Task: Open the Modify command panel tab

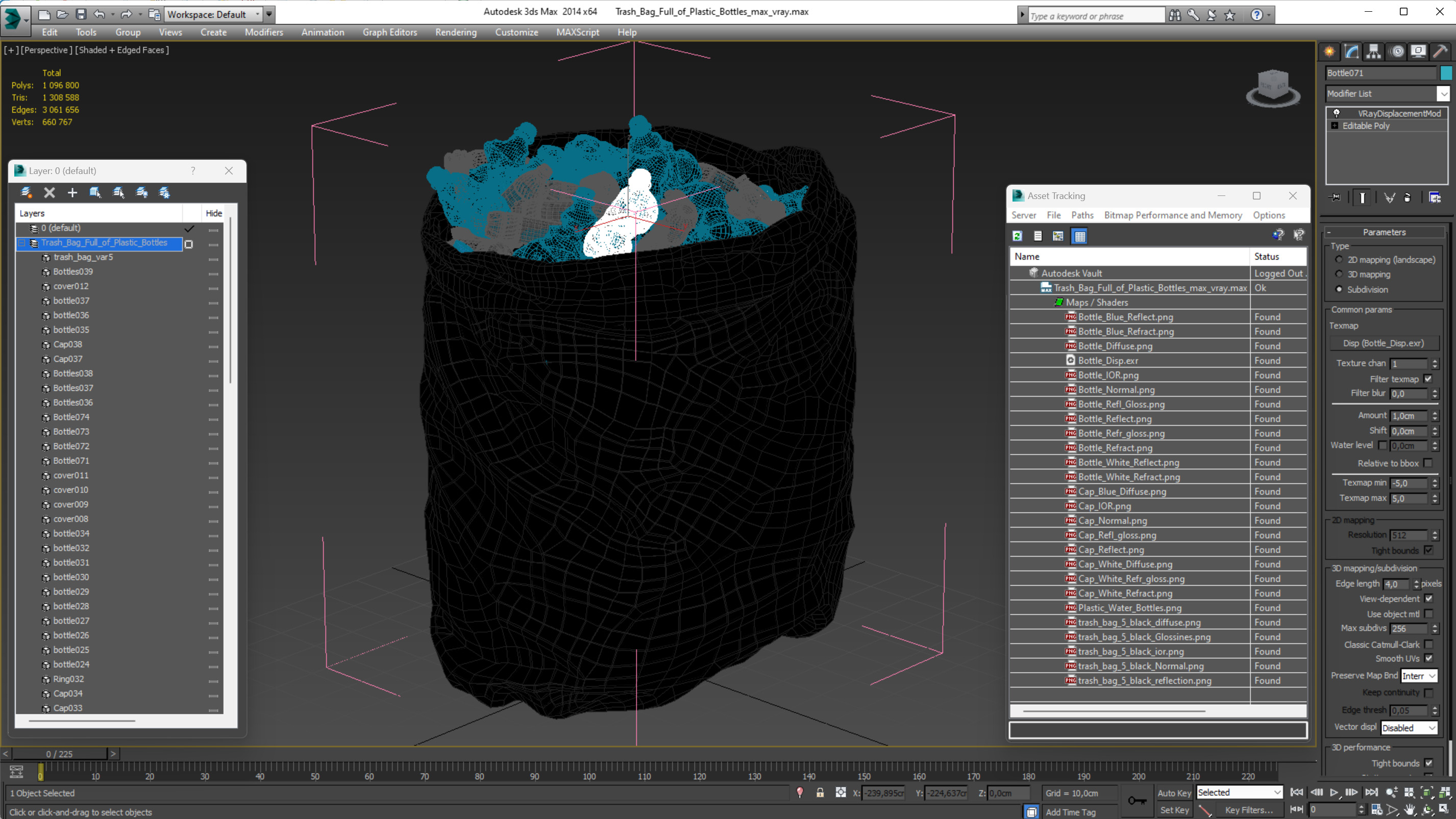Action: click(1351, 52)
